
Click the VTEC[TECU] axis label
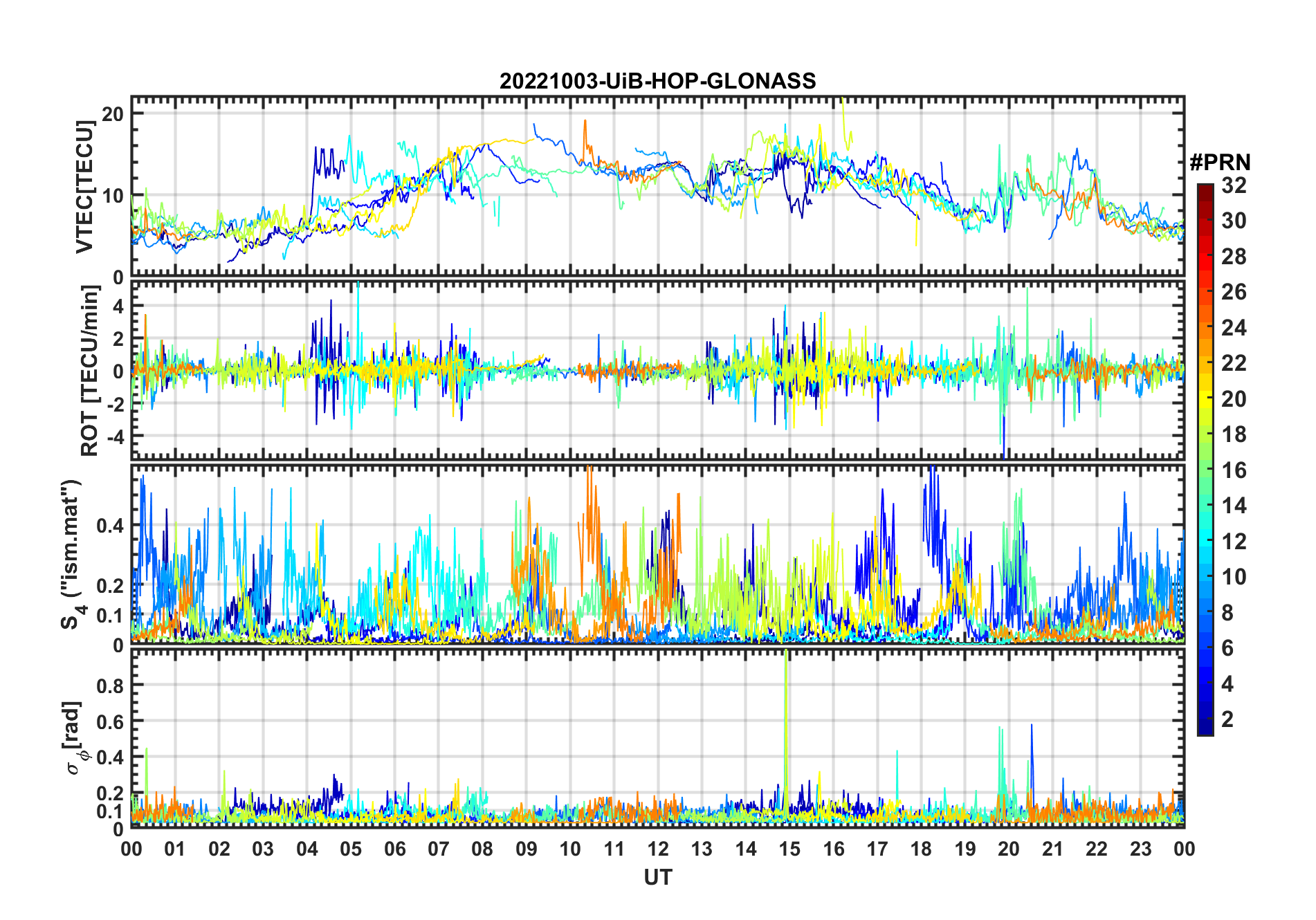[x=84, y=187]
